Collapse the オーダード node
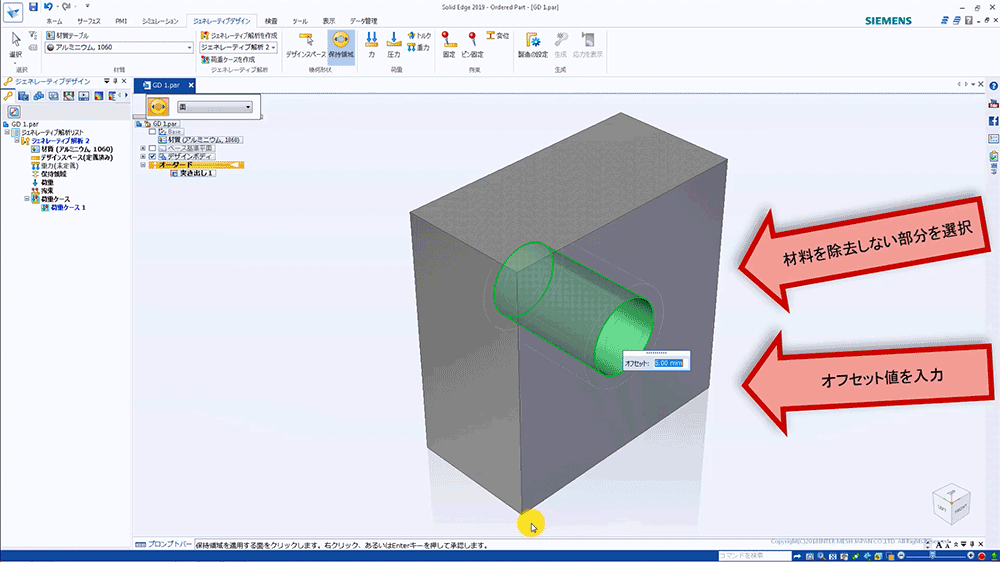The width and height of the screenshot is (1000, 562). pos(143,165)
